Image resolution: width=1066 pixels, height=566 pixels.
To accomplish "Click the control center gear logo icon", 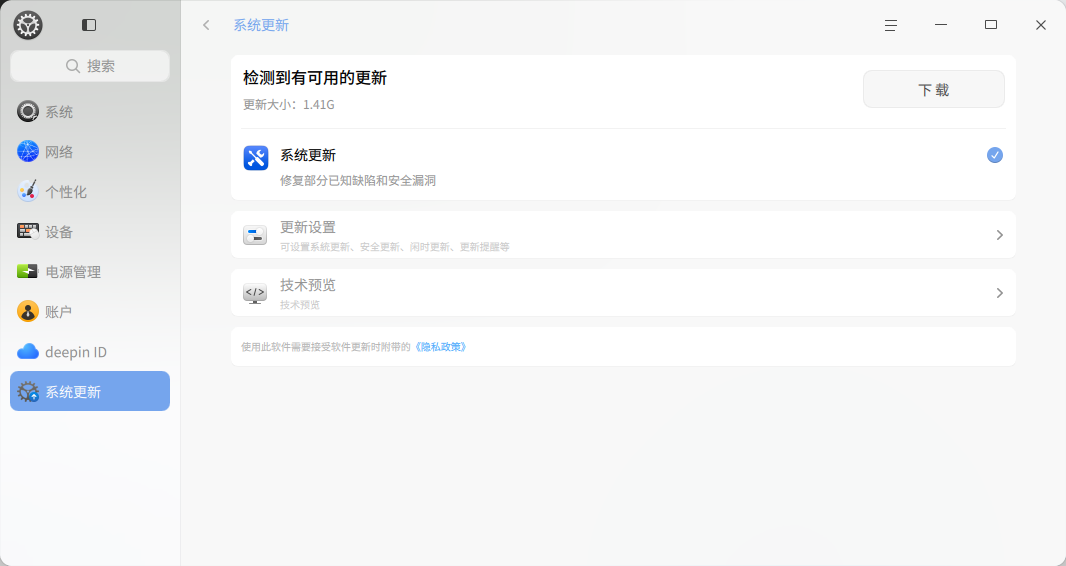I will [x=28, y=25].
